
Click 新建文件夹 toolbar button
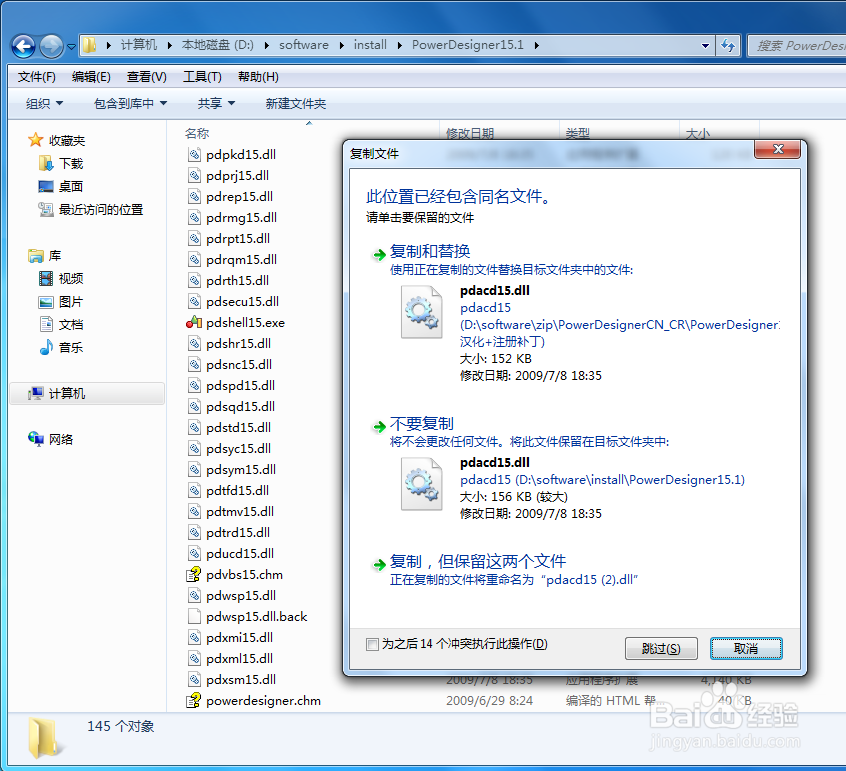point(296,103)
